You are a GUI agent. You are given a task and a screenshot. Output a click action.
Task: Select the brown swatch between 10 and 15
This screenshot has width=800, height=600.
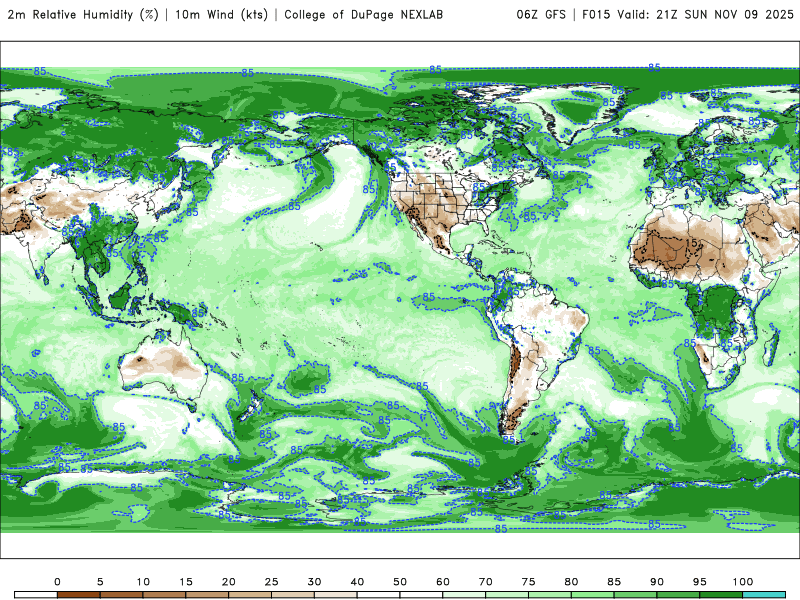point(164,595)
